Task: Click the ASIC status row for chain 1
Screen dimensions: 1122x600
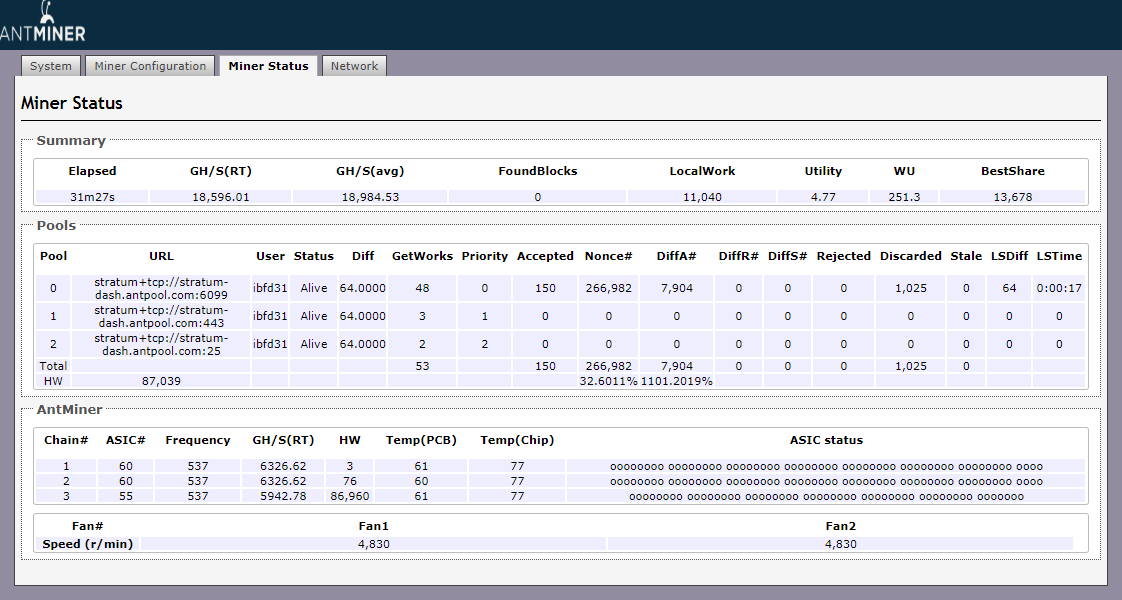Action: [825, 466]
